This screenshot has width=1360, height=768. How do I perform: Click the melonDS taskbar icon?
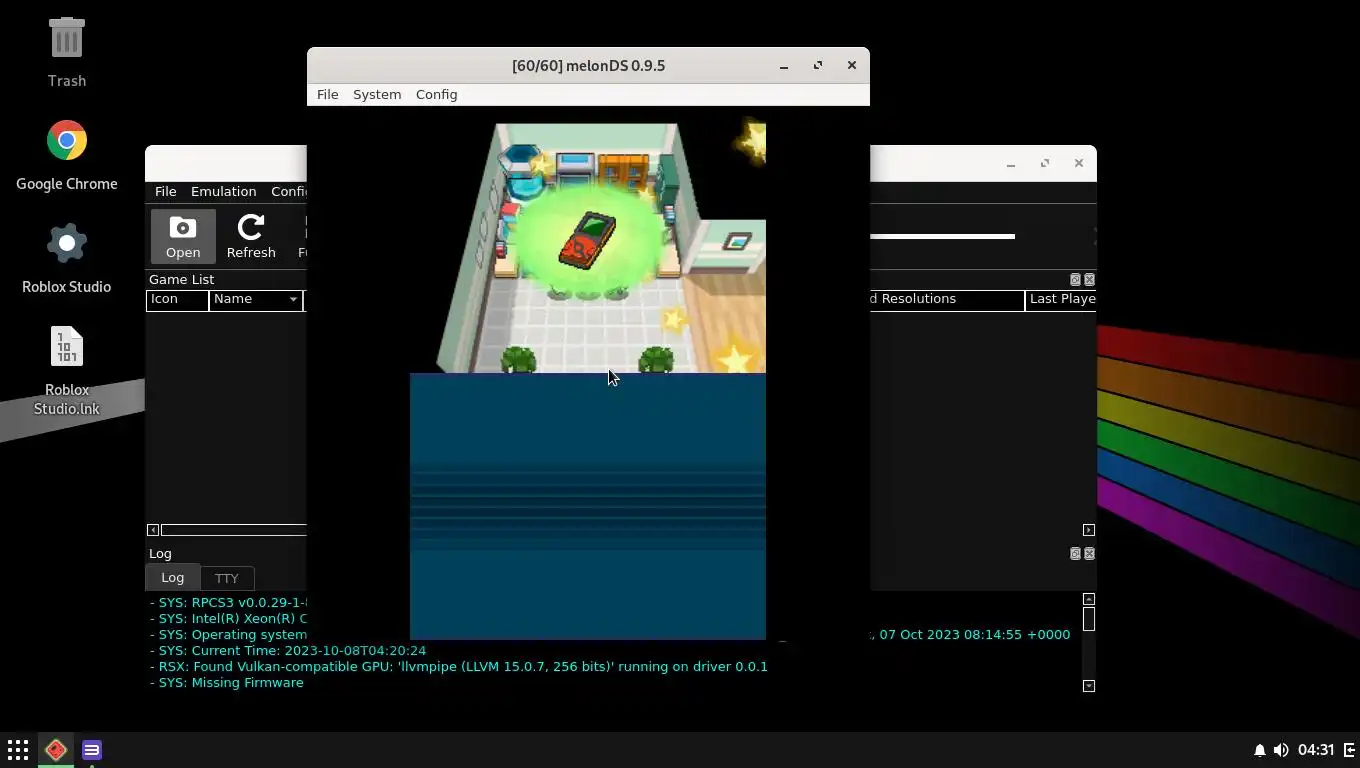tap(56, 750)
